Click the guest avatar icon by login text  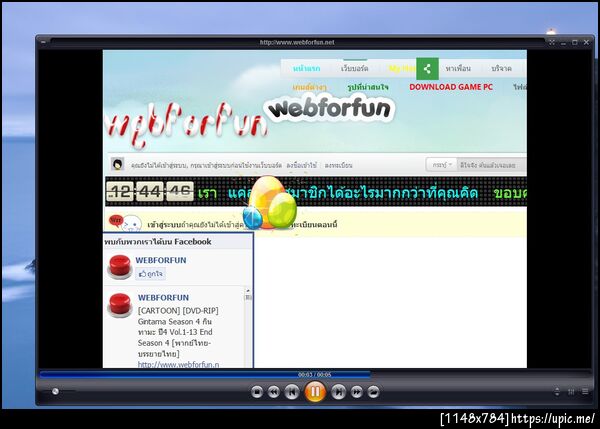117,164
